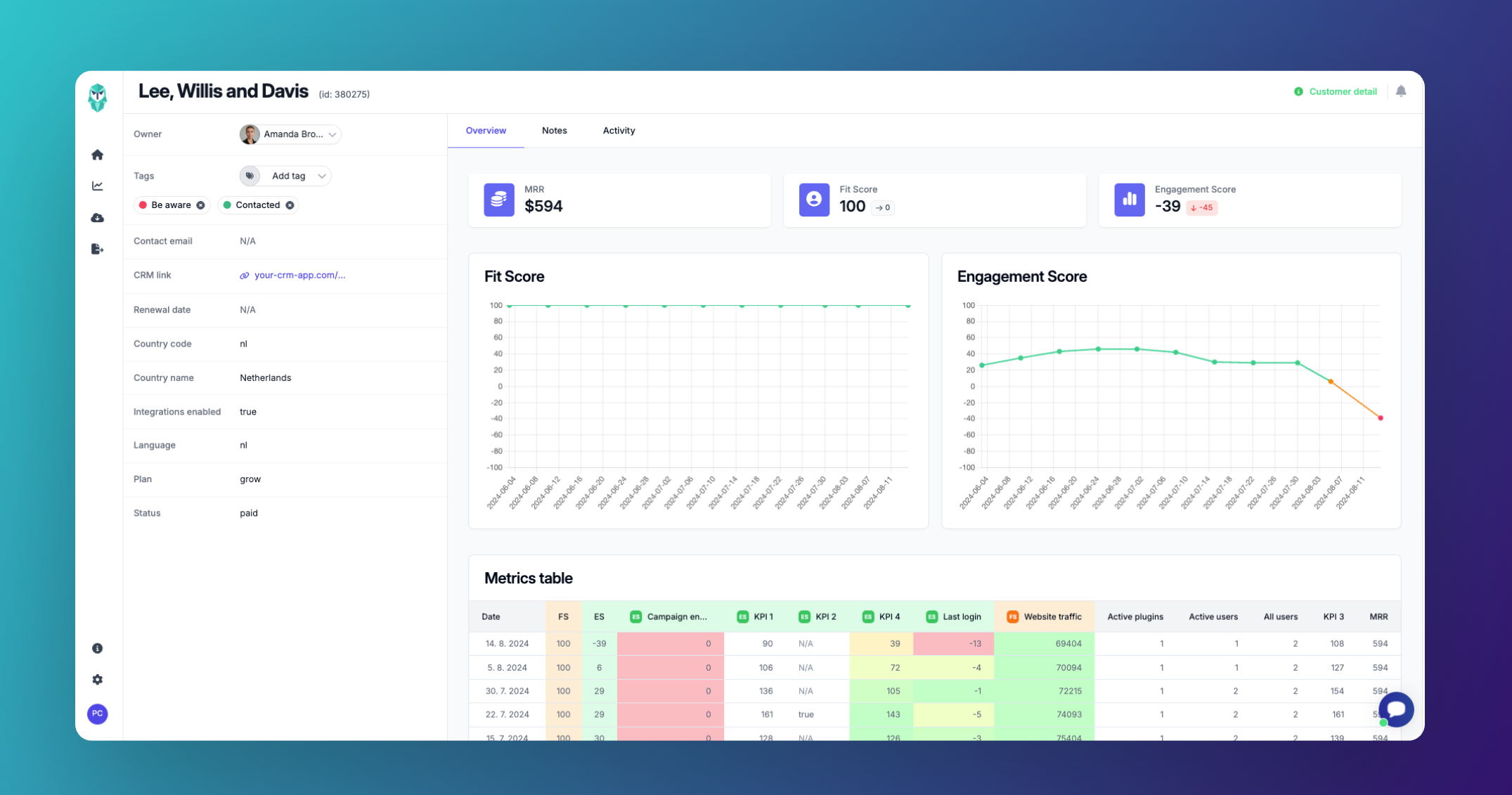The width and height of the screenshot is (1512, 795).
Task: Select the Overview tab
Action: [486, 131]
